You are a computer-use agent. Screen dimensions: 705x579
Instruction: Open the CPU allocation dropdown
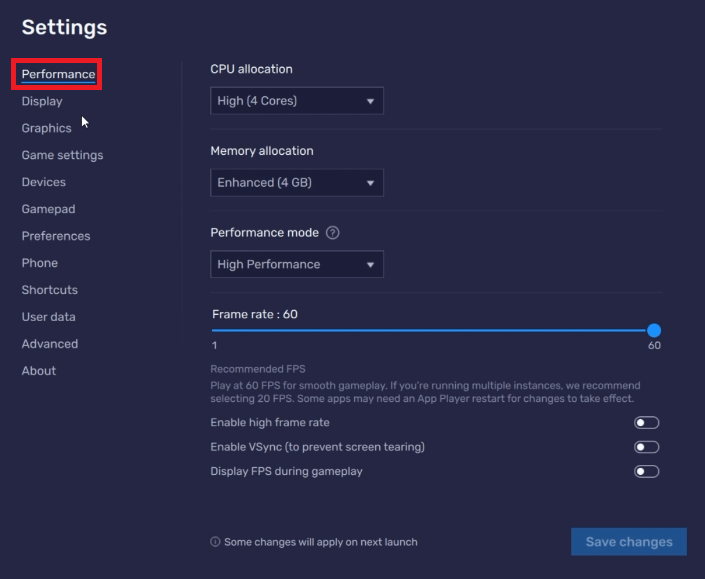pyautogui.click(x=297, y=101)
